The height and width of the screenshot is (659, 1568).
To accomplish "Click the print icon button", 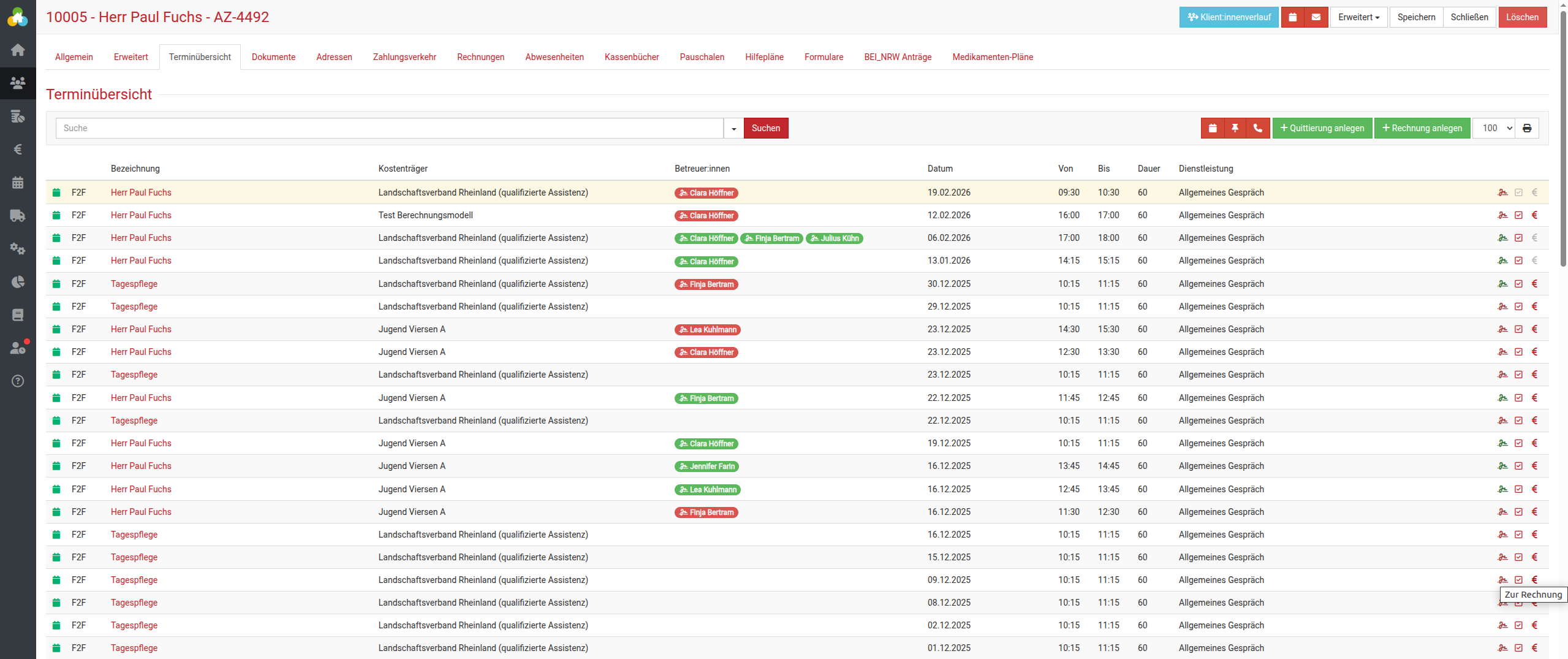I will pos(1527,128).
